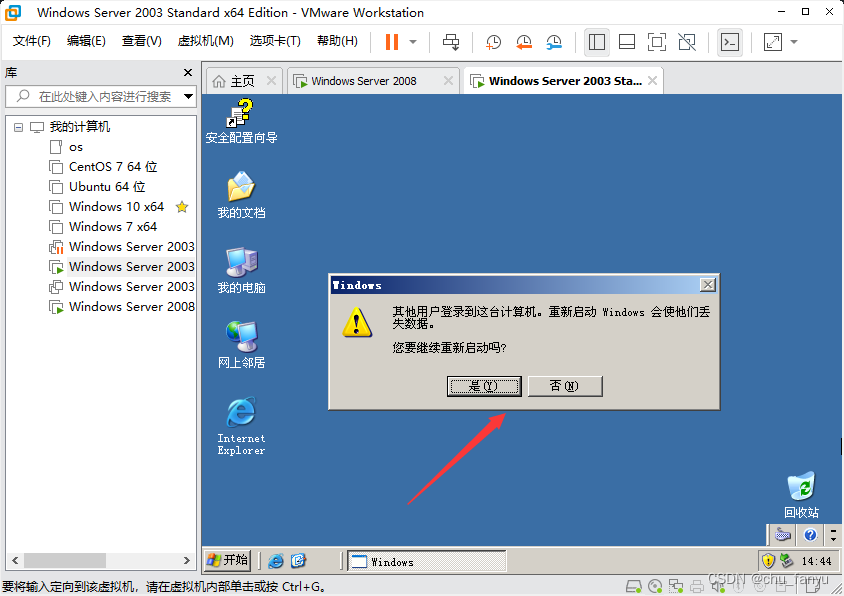The width and height of the screenshot is (844, 596).
Task: Open the 查看(V) menu
Action: (142, 41)
